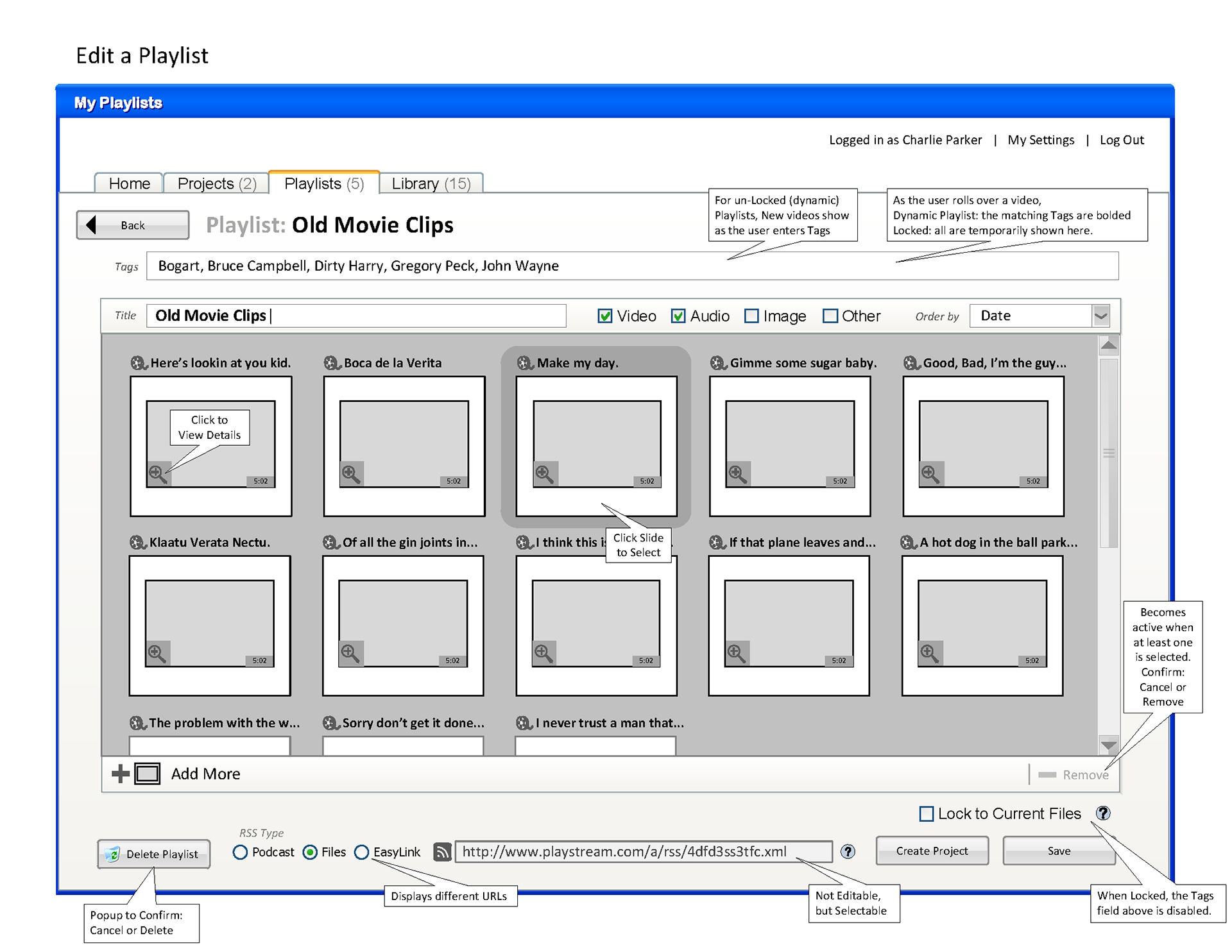Select the Podcast RSS type radio button

(241, 852)
